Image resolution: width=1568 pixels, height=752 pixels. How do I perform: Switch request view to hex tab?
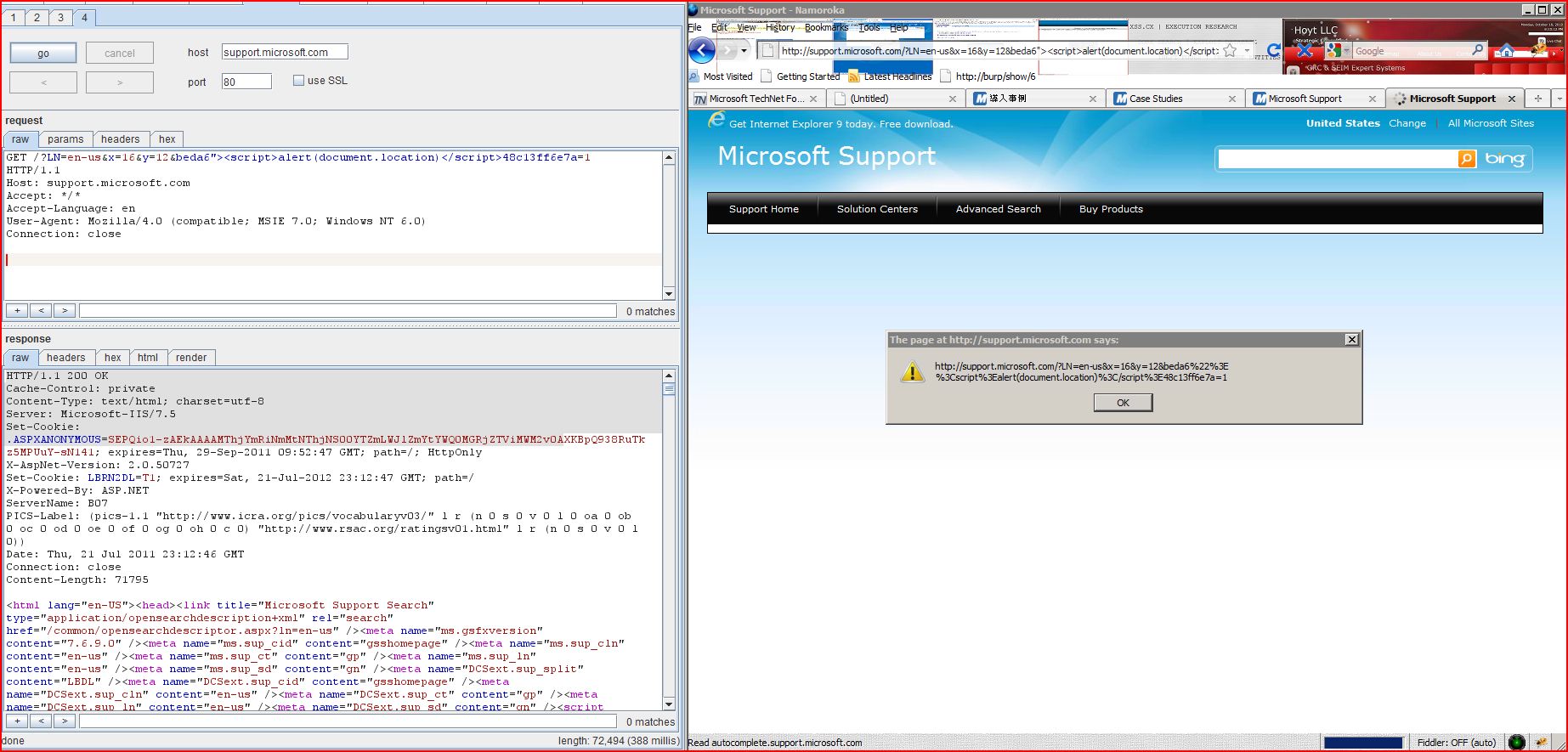tap(167, 139)
